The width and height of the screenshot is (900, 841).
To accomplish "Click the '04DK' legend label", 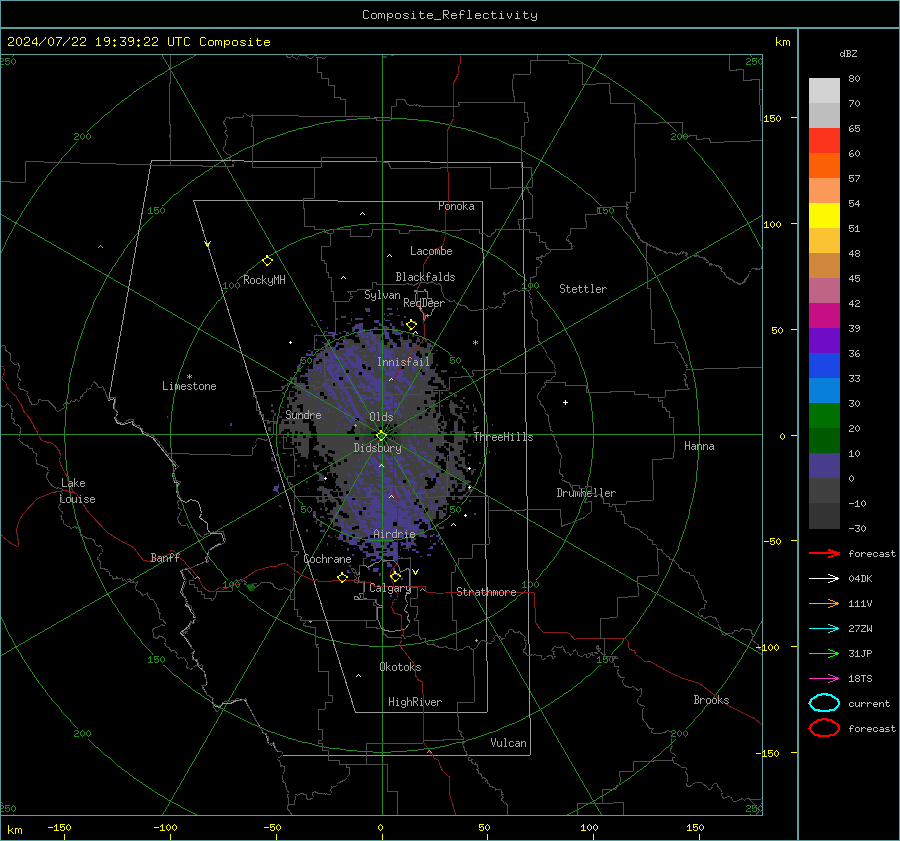I will (860, 579).
